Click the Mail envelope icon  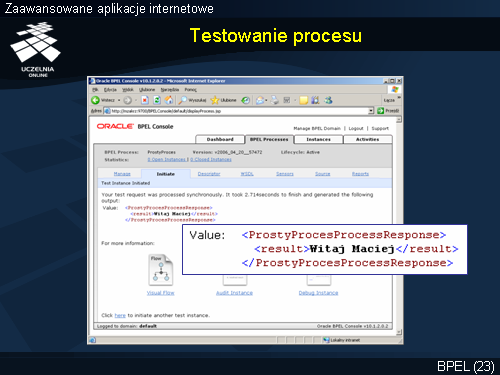(x=260, y=100)
